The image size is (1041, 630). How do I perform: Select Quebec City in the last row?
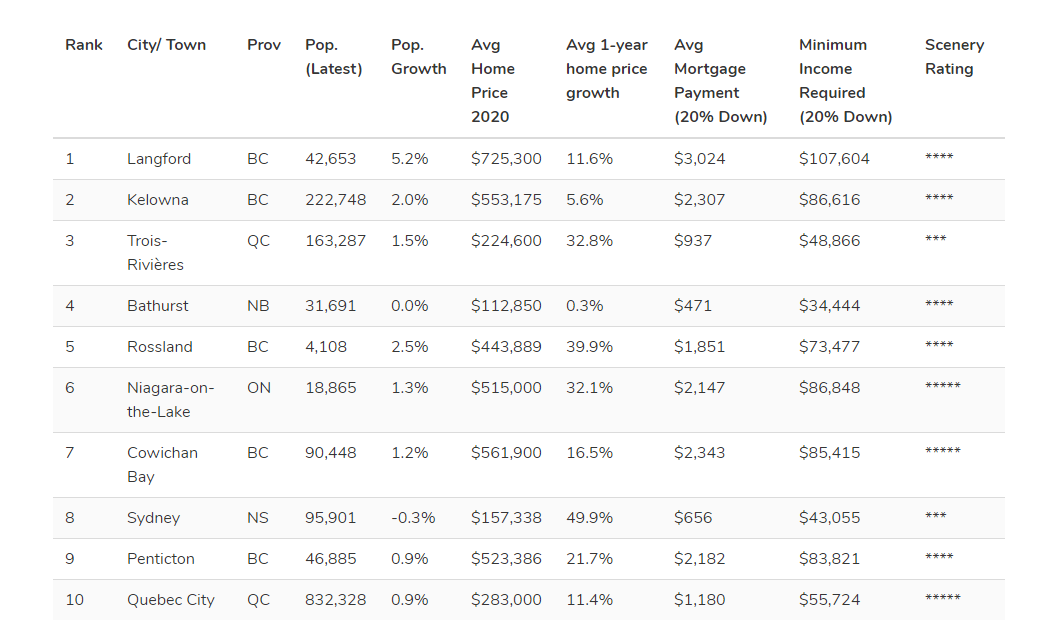tap(171, 600)
